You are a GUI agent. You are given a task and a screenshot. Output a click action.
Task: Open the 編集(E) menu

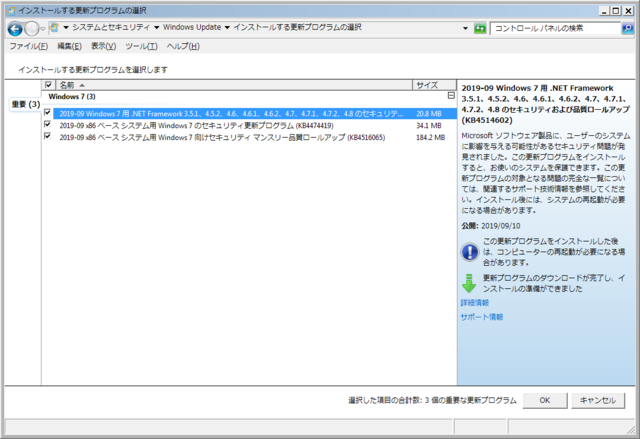point(69,46)
